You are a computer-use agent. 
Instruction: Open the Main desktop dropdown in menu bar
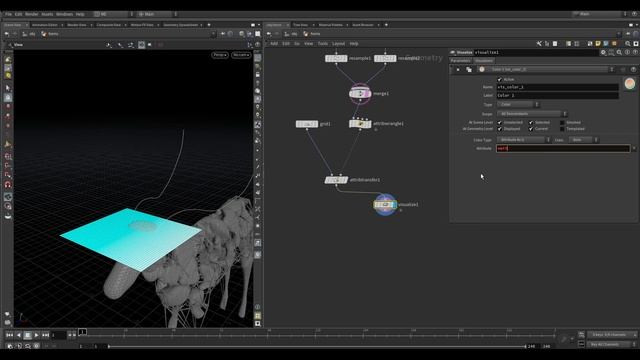pos(158,14)
